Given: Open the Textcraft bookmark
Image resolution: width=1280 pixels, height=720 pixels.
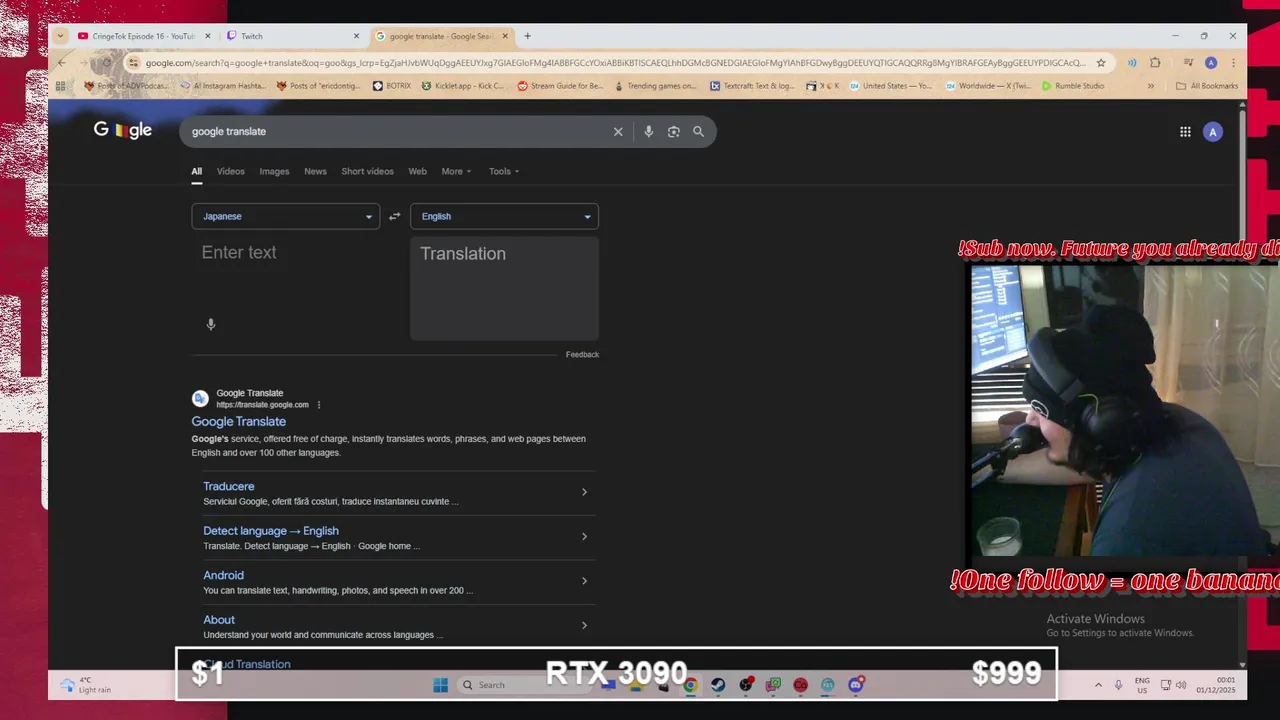Looking at the screenshot, I should click(x=752, y=86).
